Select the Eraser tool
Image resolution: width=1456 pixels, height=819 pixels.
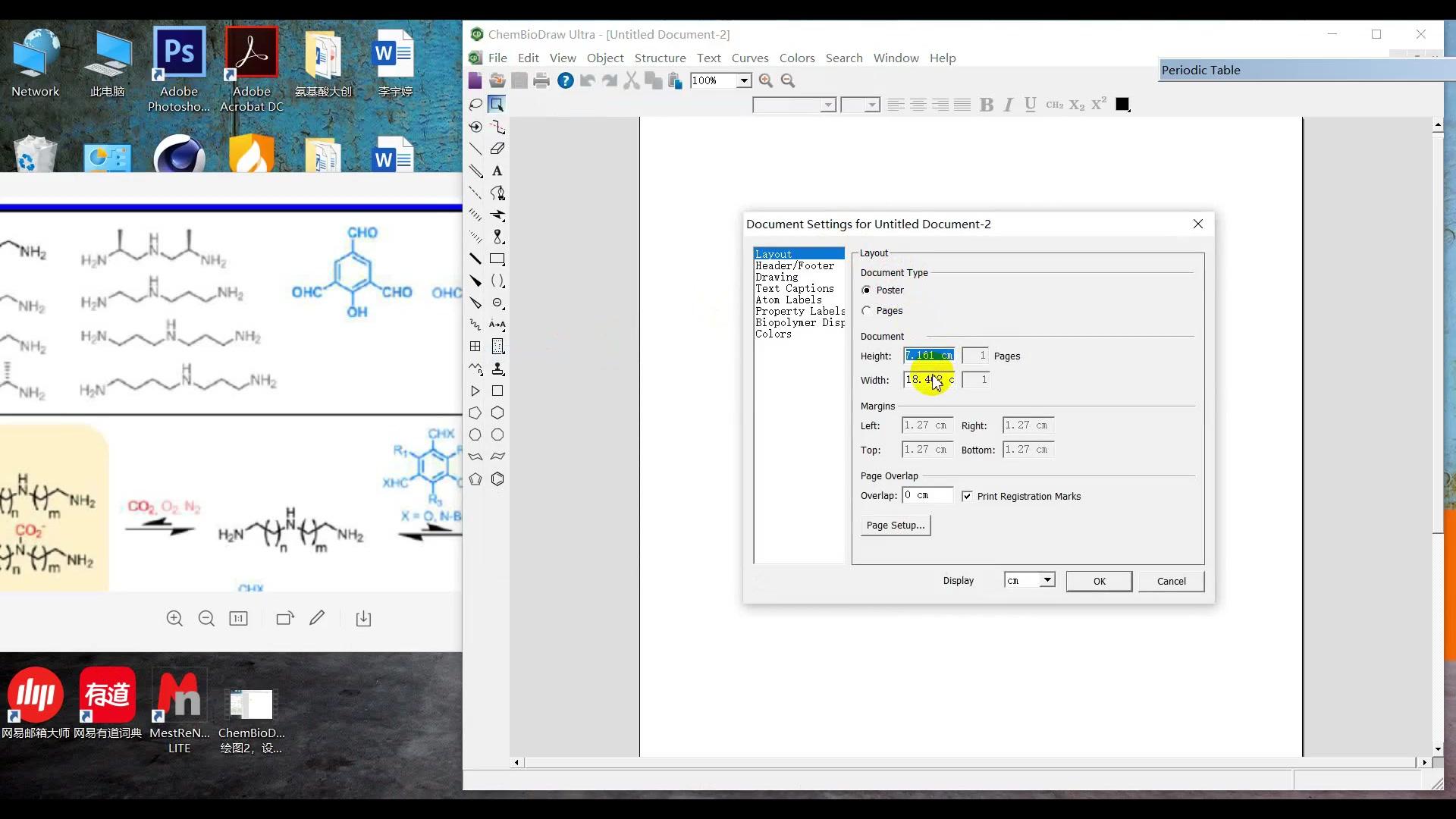pyautogui.click(x=498, y=149)
